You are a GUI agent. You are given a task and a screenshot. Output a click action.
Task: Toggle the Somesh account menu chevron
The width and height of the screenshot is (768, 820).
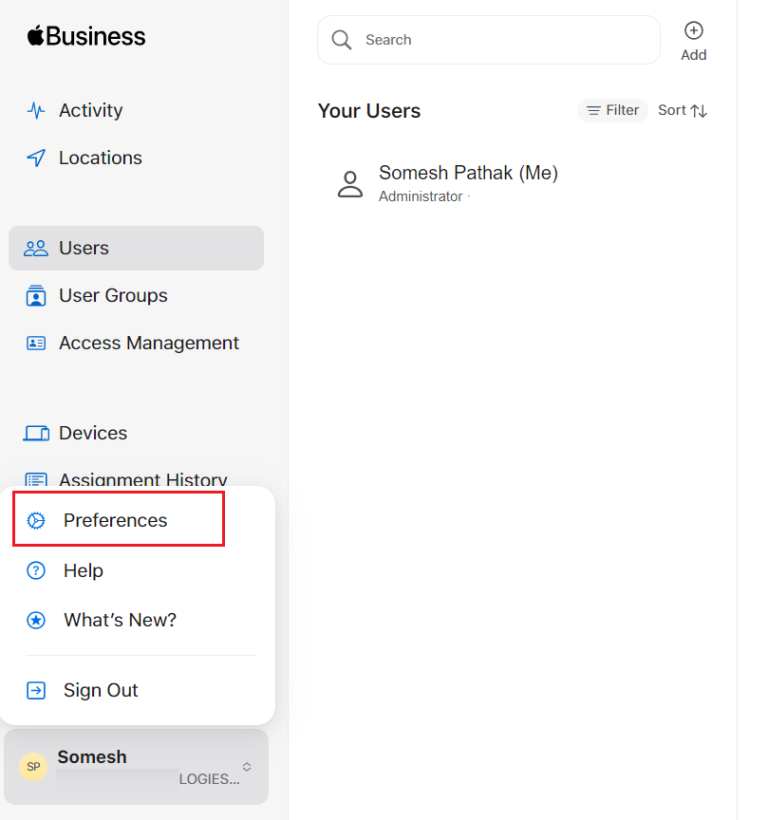pos(247,767)
